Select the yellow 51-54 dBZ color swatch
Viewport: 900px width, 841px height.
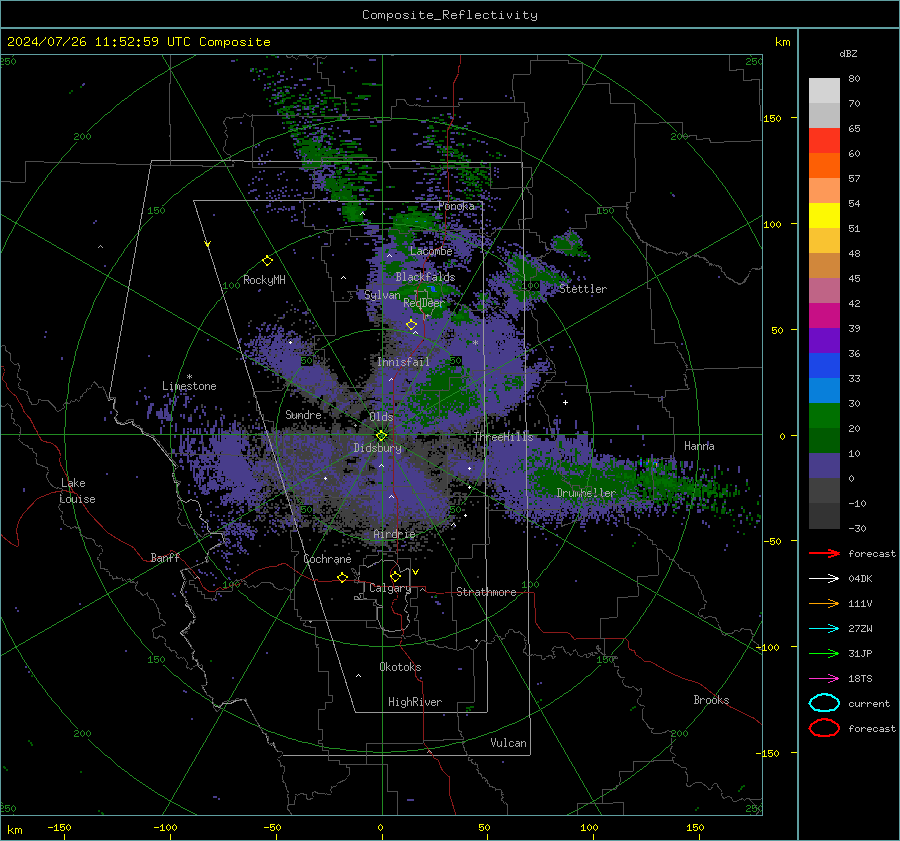824,216
